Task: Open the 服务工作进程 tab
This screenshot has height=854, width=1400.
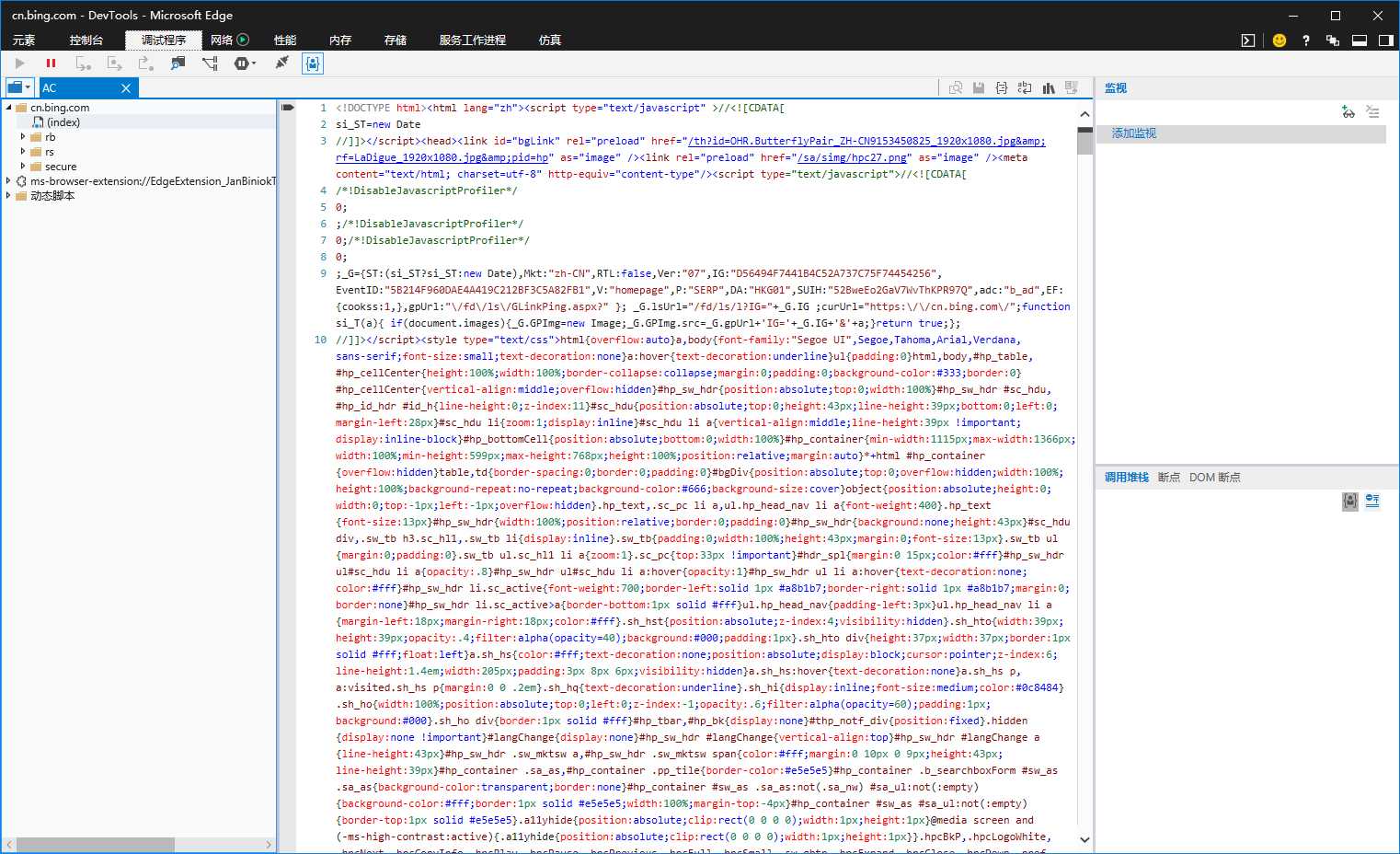Action: pos(473,40)
